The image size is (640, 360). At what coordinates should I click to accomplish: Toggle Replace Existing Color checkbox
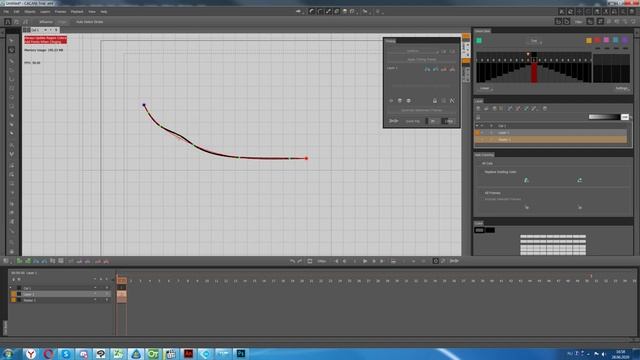500,172
